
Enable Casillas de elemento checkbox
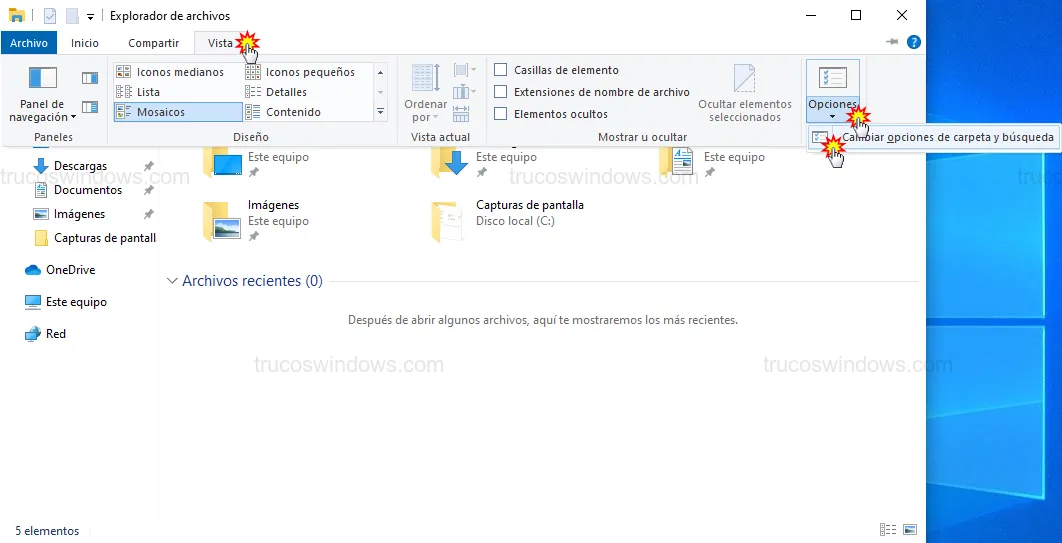pyautogui.click(x=501, y=70)
